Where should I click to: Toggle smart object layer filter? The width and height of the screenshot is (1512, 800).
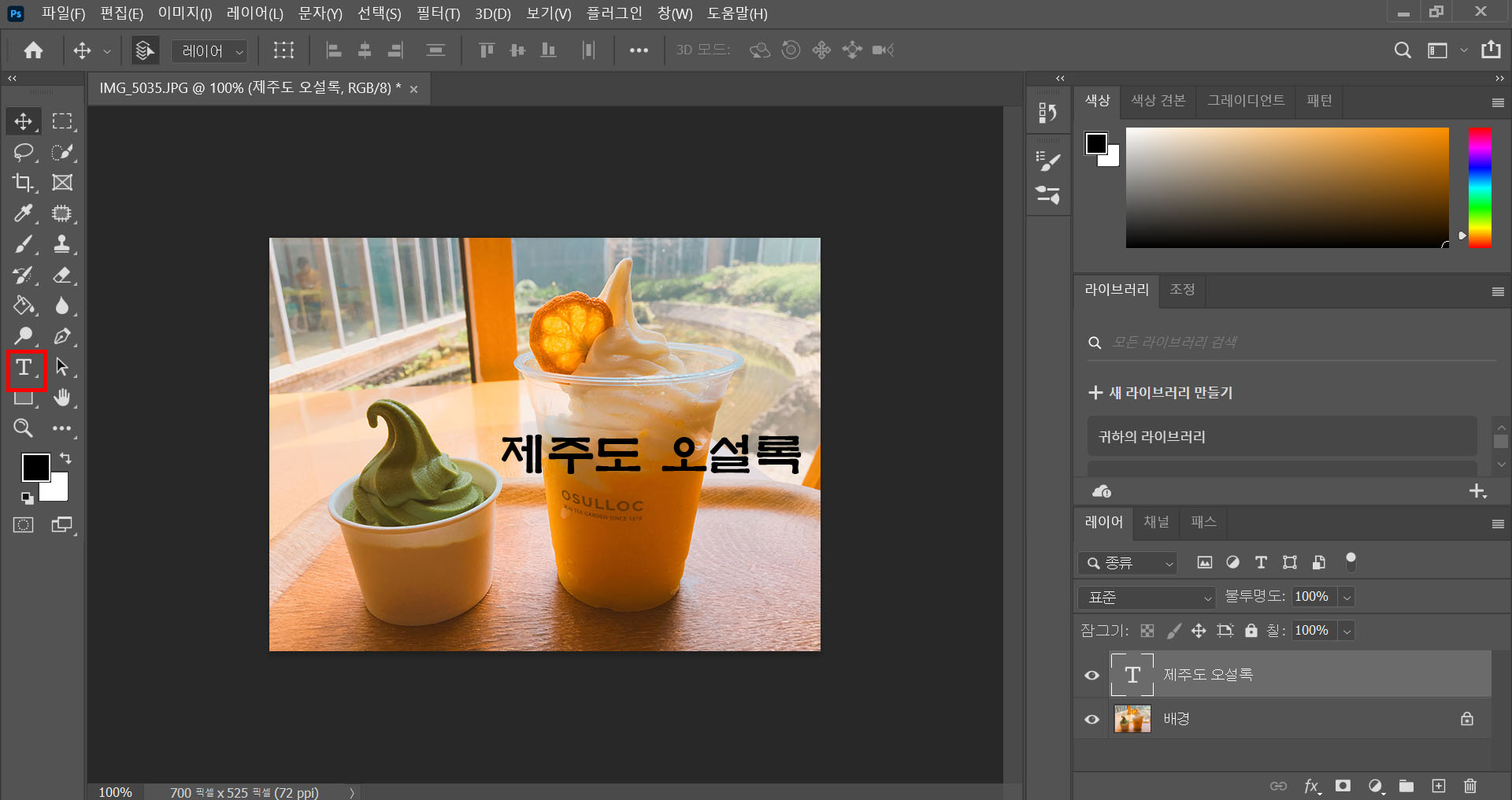point(1319,562)
